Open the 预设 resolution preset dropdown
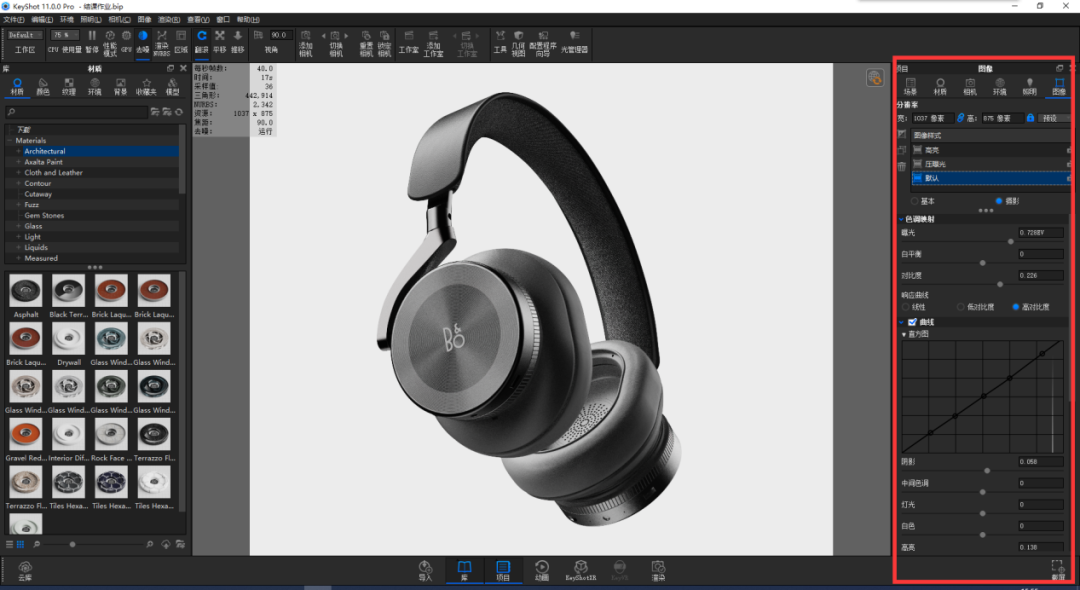Image resolution: width=1080 pixels, height=590 pixels. coord(1054,118)
